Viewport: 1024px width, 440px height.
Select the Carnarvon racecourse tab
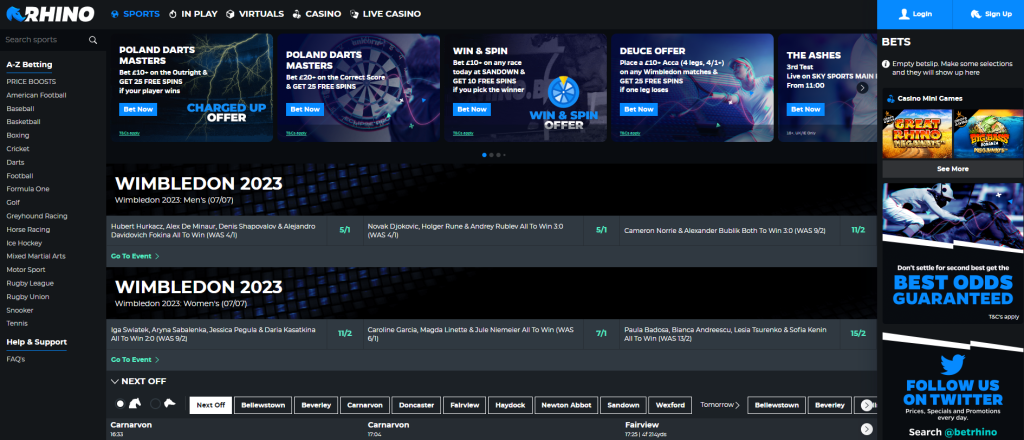coord(364,405)
